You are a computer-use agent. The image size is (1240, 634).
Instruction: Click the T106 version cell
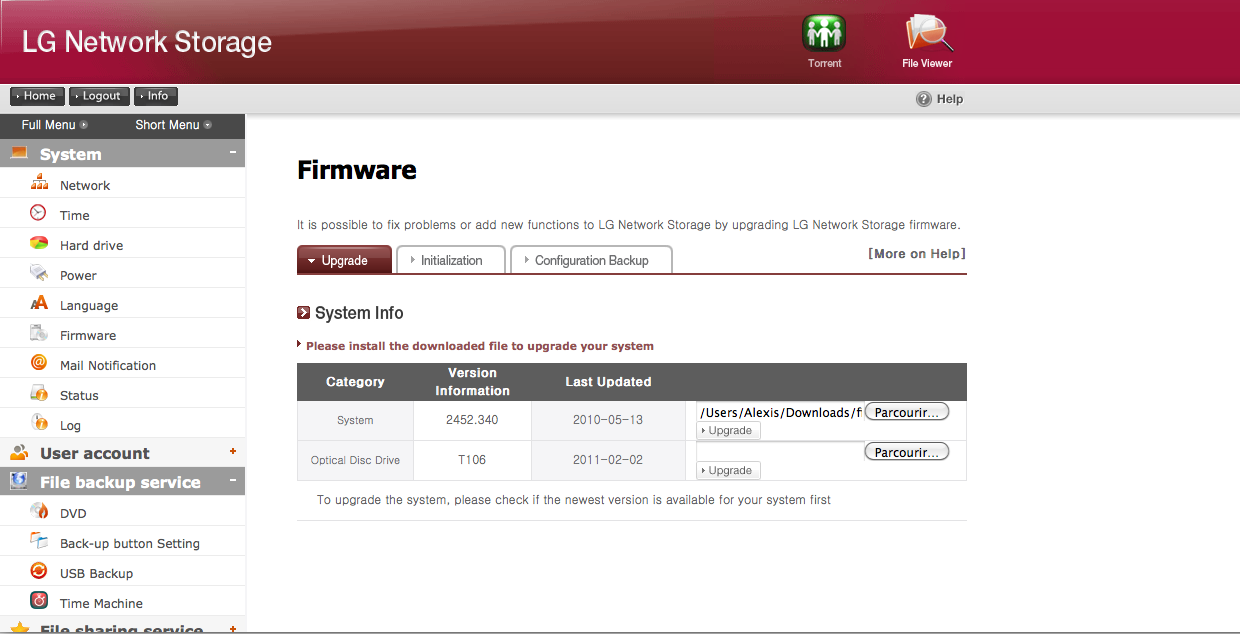(472, 460)
